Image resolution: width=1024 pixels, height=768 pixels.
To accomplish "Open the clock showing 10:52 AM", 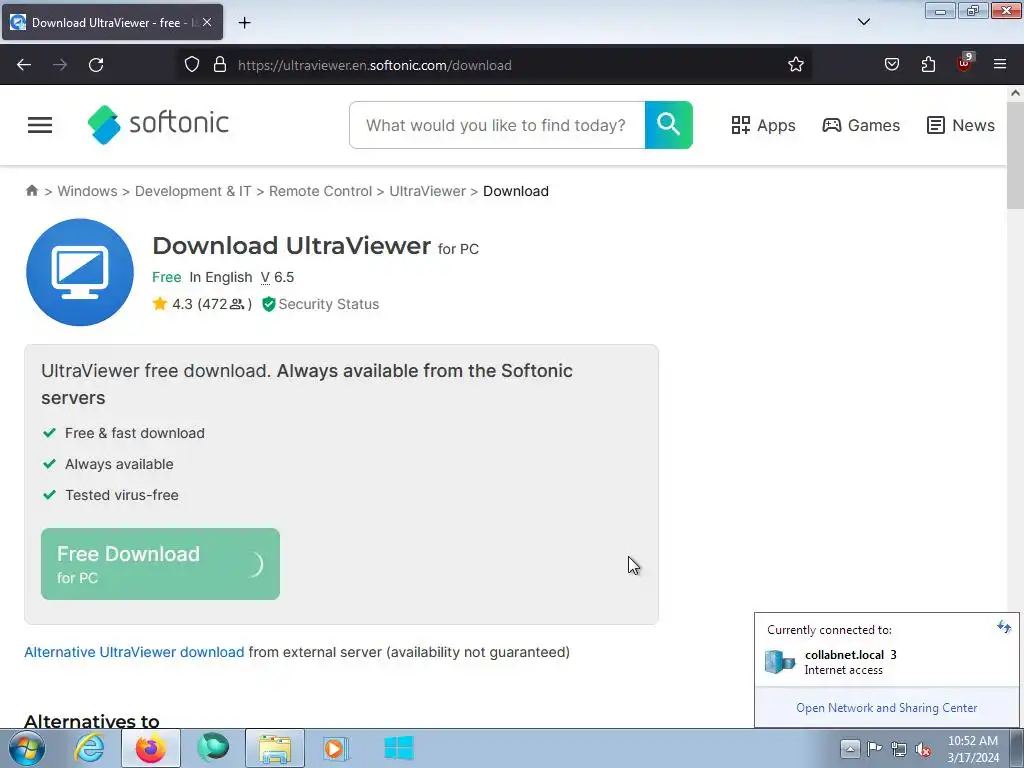I will point(972,749).
